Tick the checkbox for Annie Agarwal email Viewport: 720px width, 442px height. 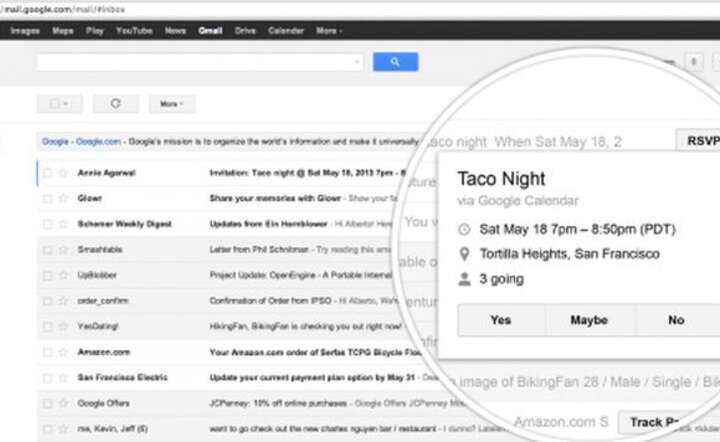(47, 173)
